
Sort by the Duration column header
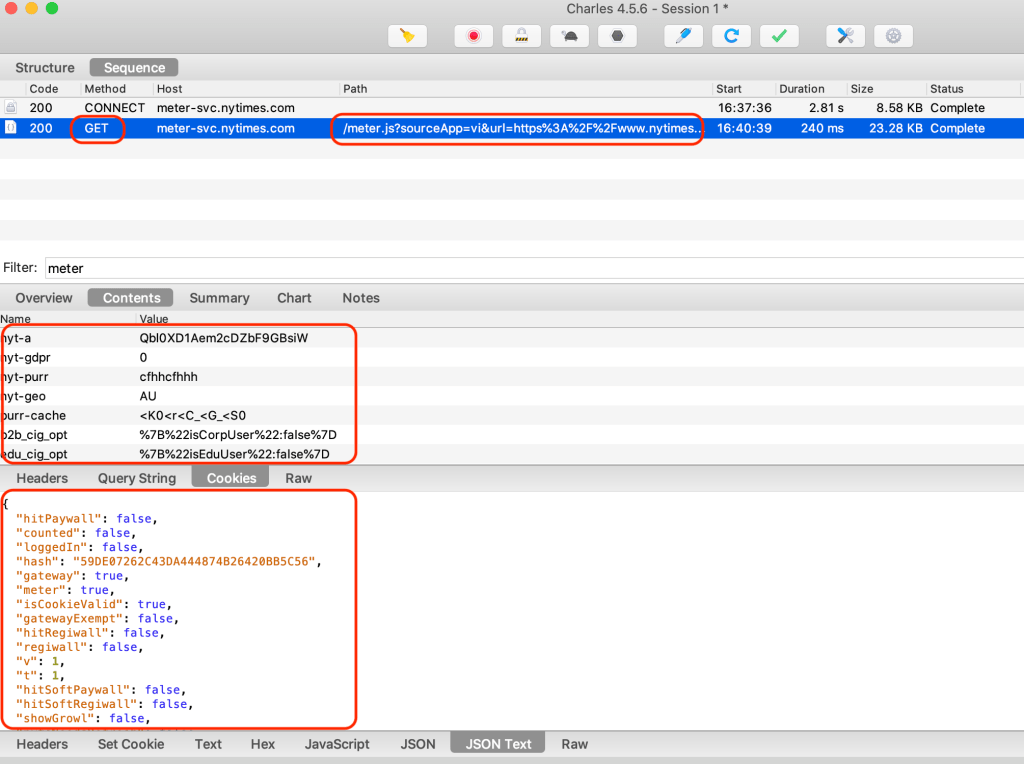802,89
